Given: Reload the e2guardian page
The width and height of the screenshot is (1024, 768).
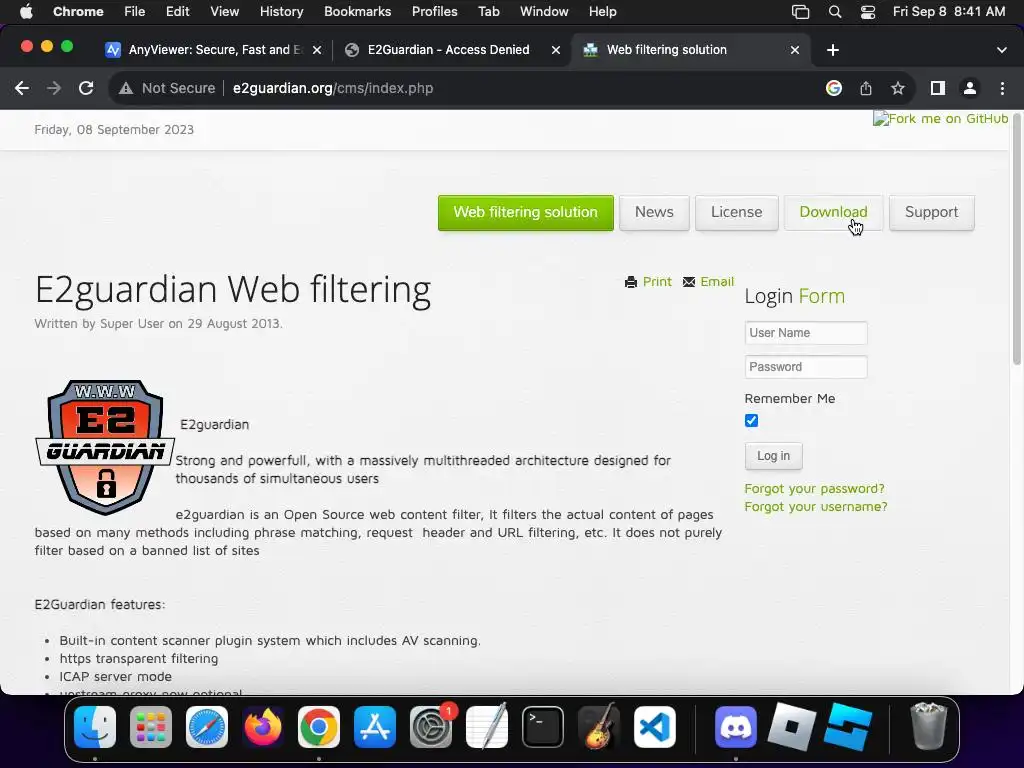Looking at the screenshot, I should click(x=86, y=88).
